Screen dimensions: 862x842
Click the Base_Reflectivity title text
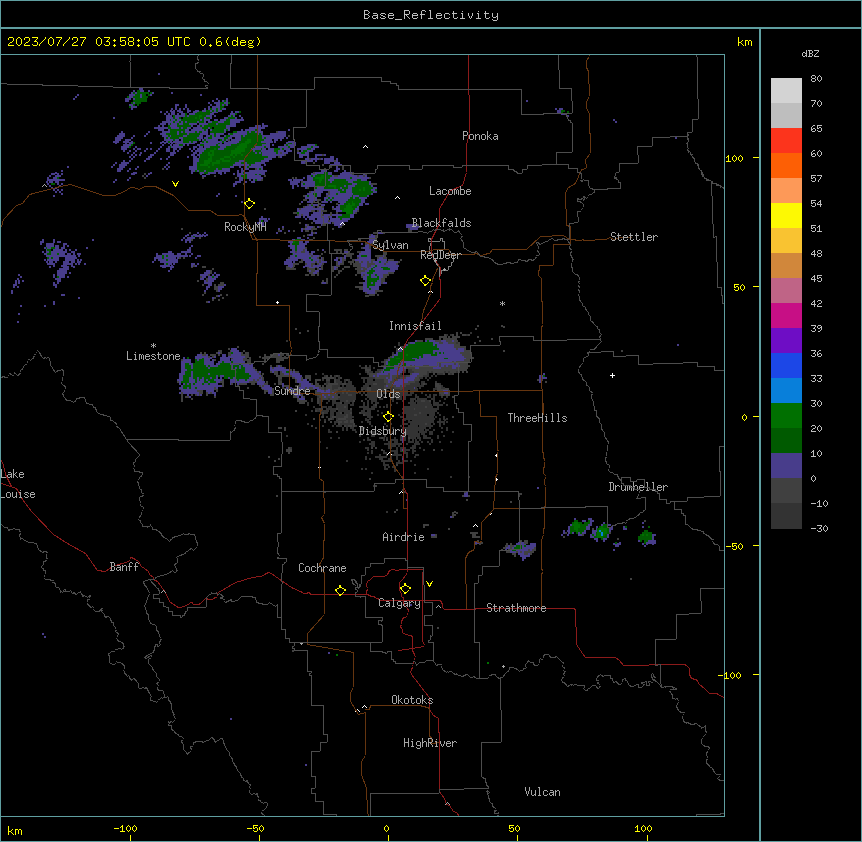coord(431,15)
